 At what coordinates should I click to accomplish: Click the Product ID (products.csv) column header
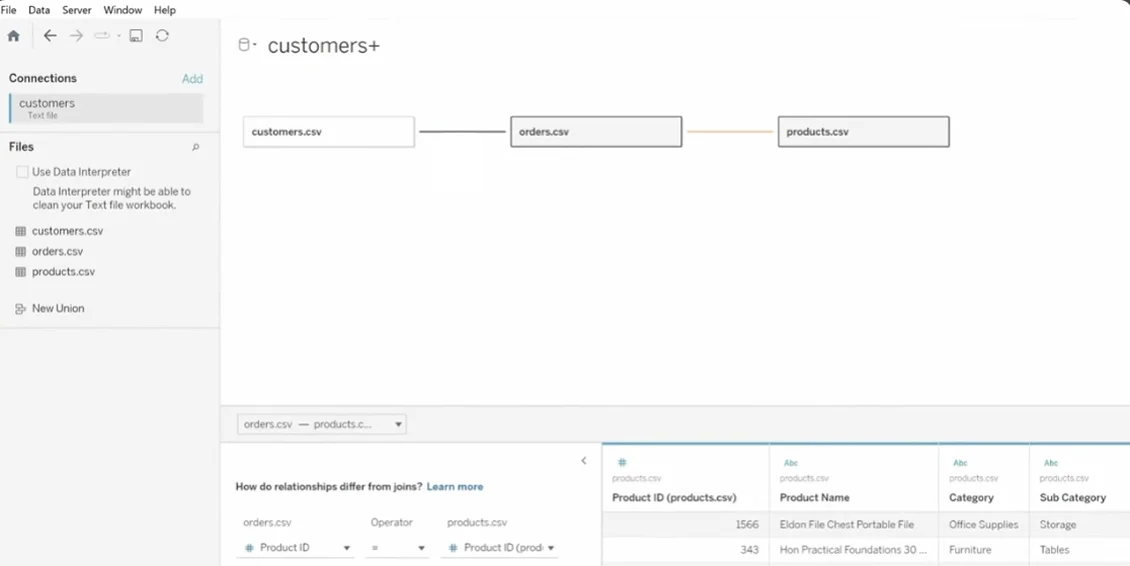[x=674, y=498]
